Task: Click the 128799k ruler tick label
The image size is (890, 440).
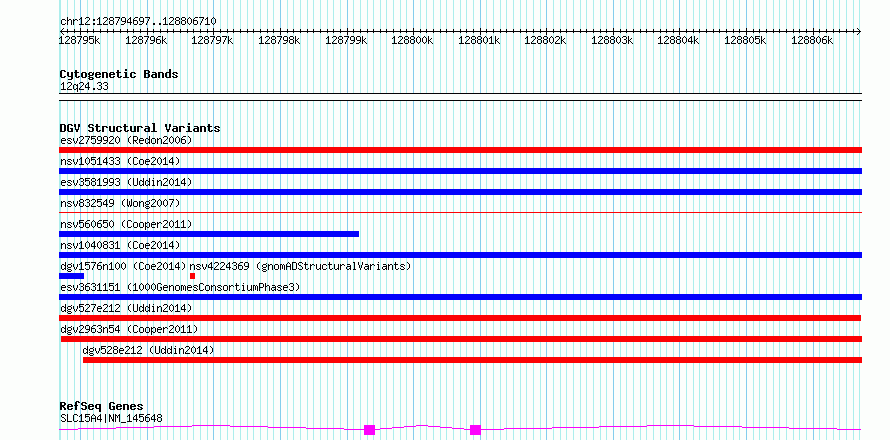Action: 346,40
